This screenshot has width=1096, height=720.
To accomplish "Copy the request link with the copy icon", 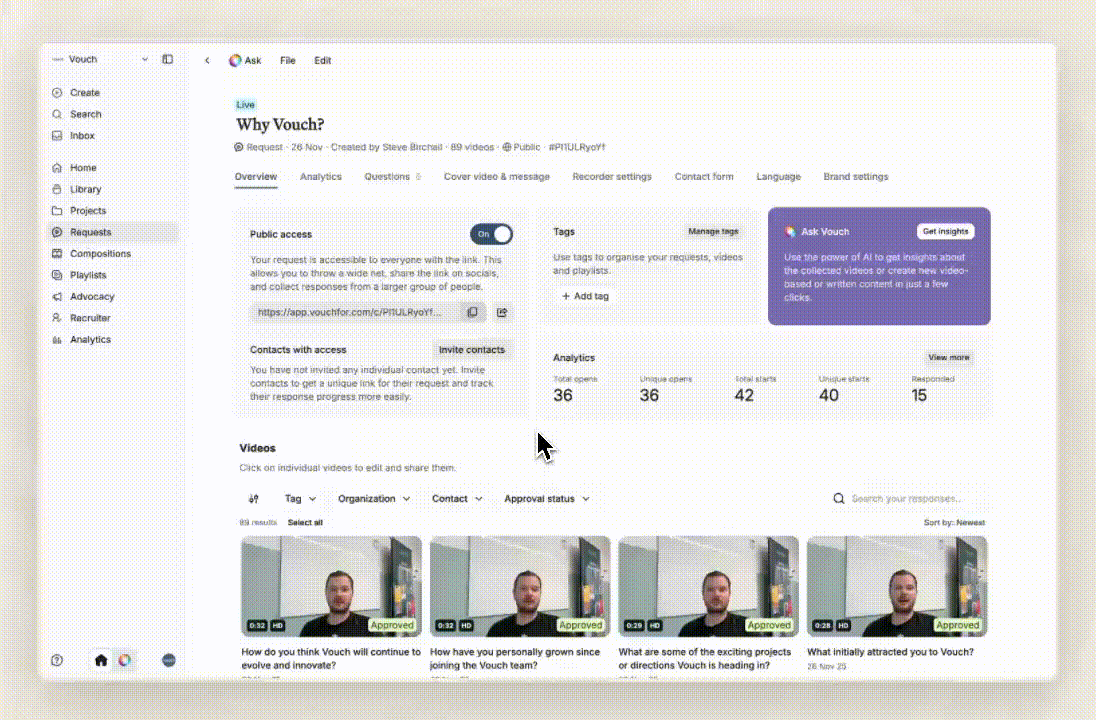I will (473, 312).
